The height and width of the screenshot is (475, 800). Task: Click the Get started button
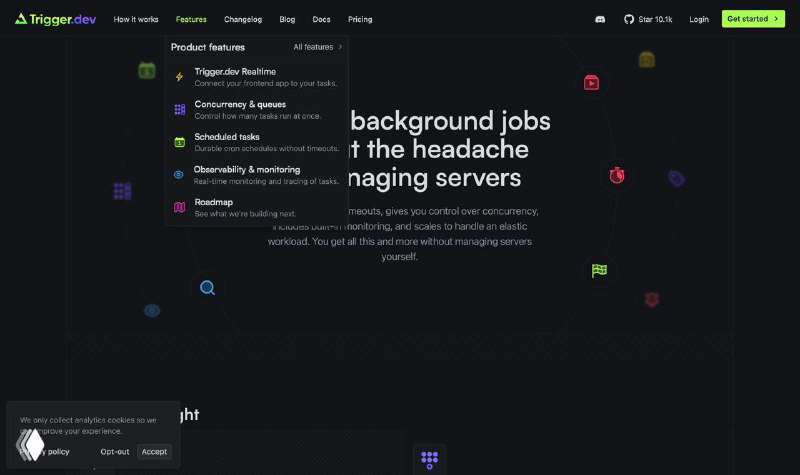click(x=753, y=19)
